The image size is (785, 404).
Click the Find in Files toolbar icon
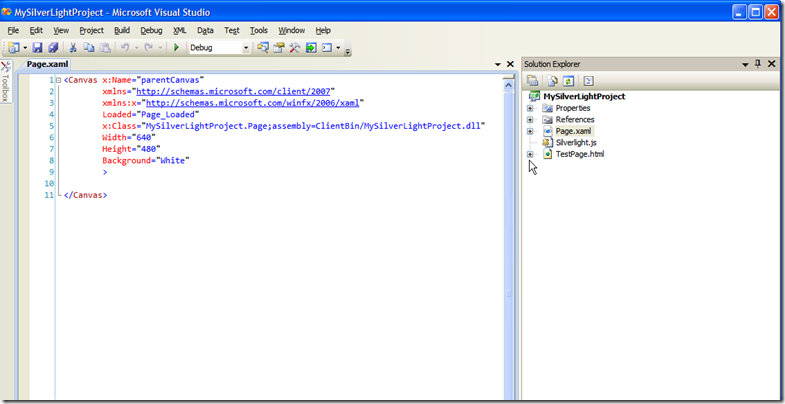[262, 48]
